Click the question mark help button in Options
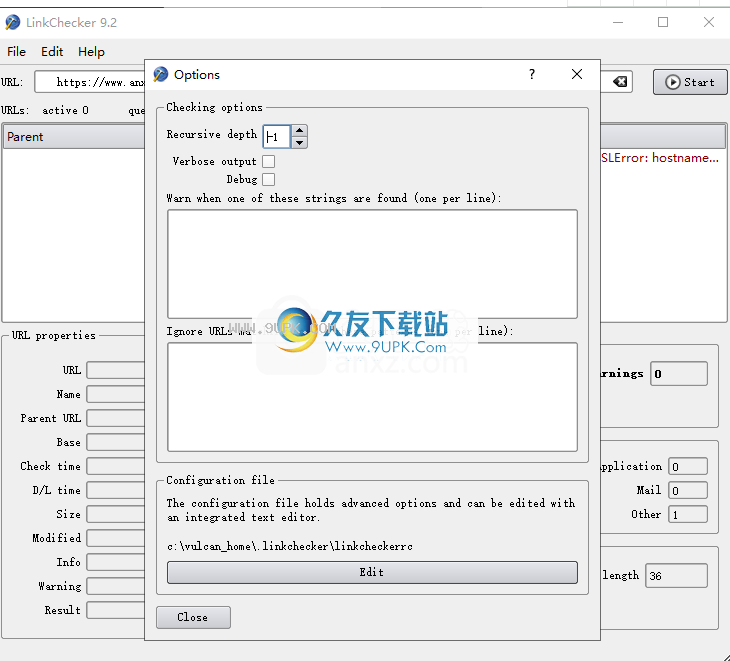730x661 pixels. 532,74
